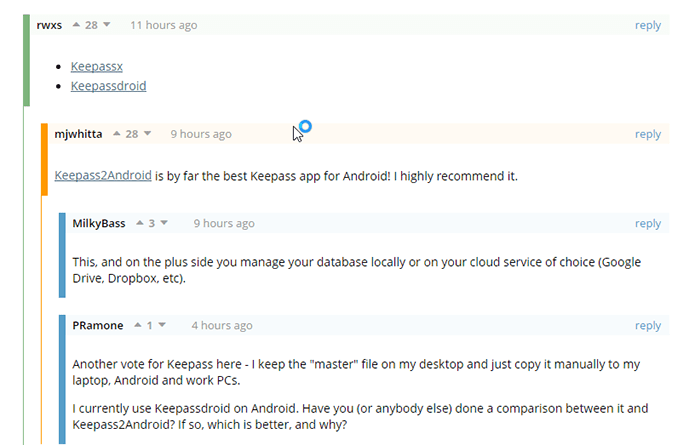Image resolution: width=695 pixels, height=445 pixels.
Task: Downvote the PRamone comment
Action: [162, 325]
